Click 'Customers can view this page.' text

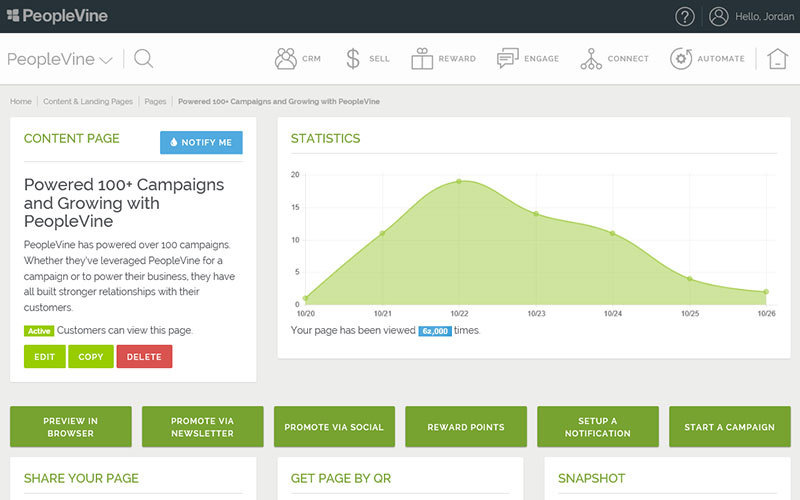click(x=125, y=330)
